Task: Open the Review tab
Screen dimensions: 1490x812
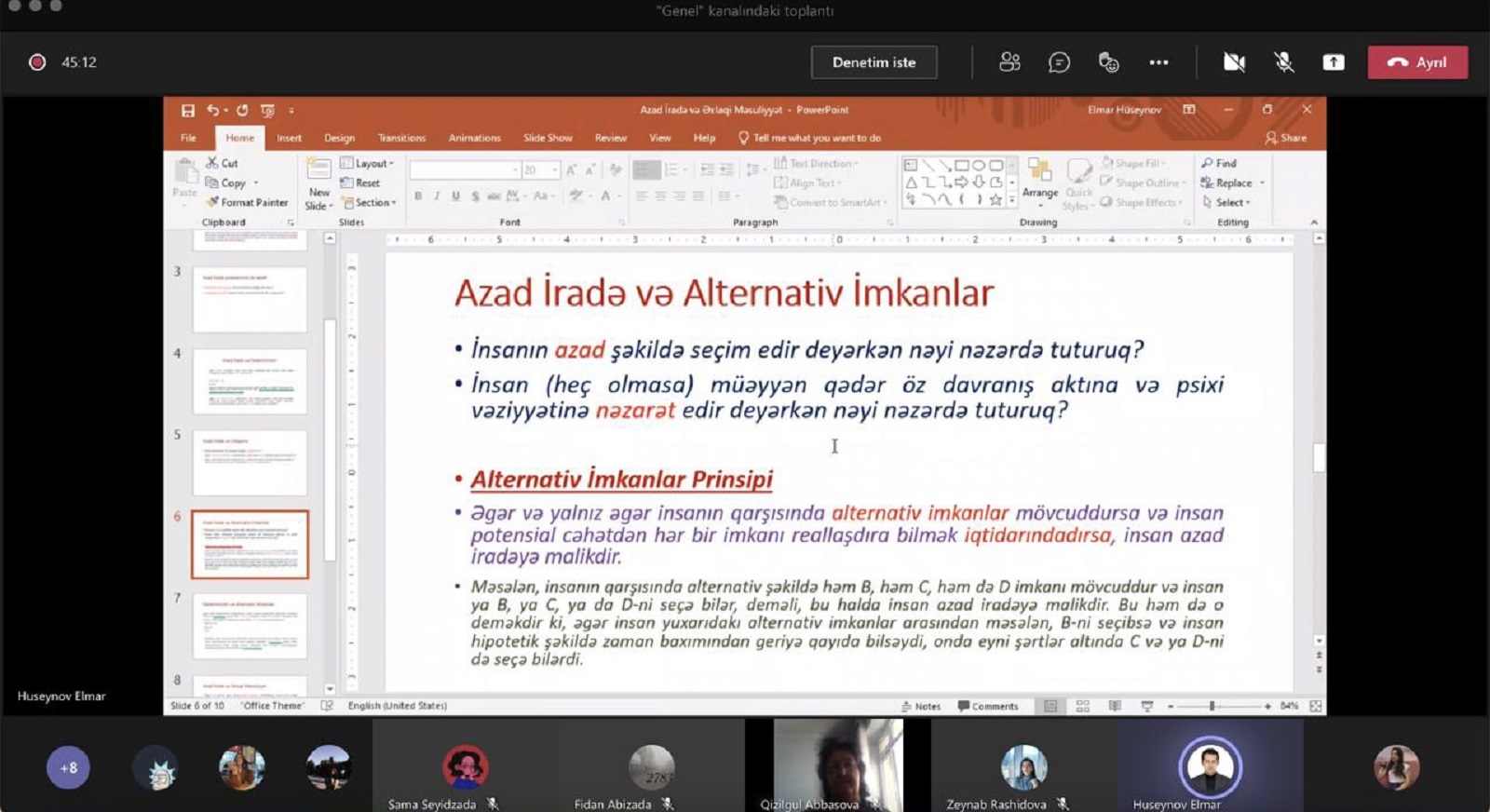Action: click(611, 138)
